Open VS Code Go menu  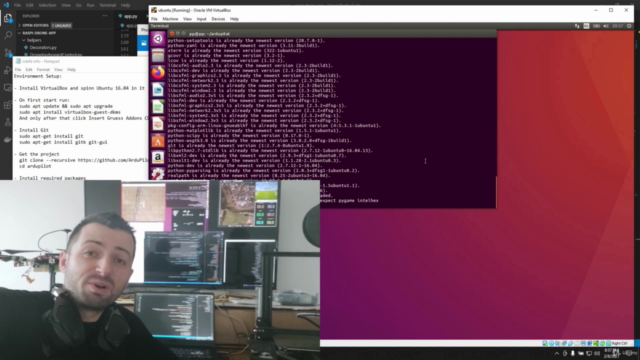click(x=78, y=5)
